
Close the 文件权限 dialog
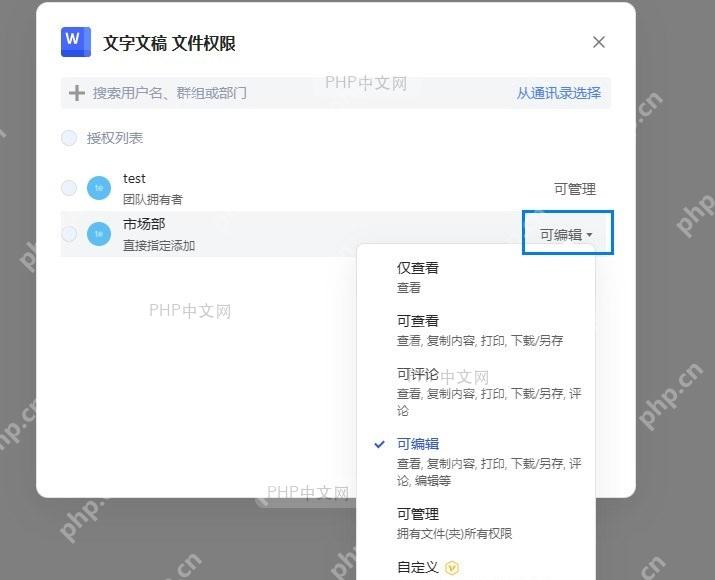tap(599, 42)
